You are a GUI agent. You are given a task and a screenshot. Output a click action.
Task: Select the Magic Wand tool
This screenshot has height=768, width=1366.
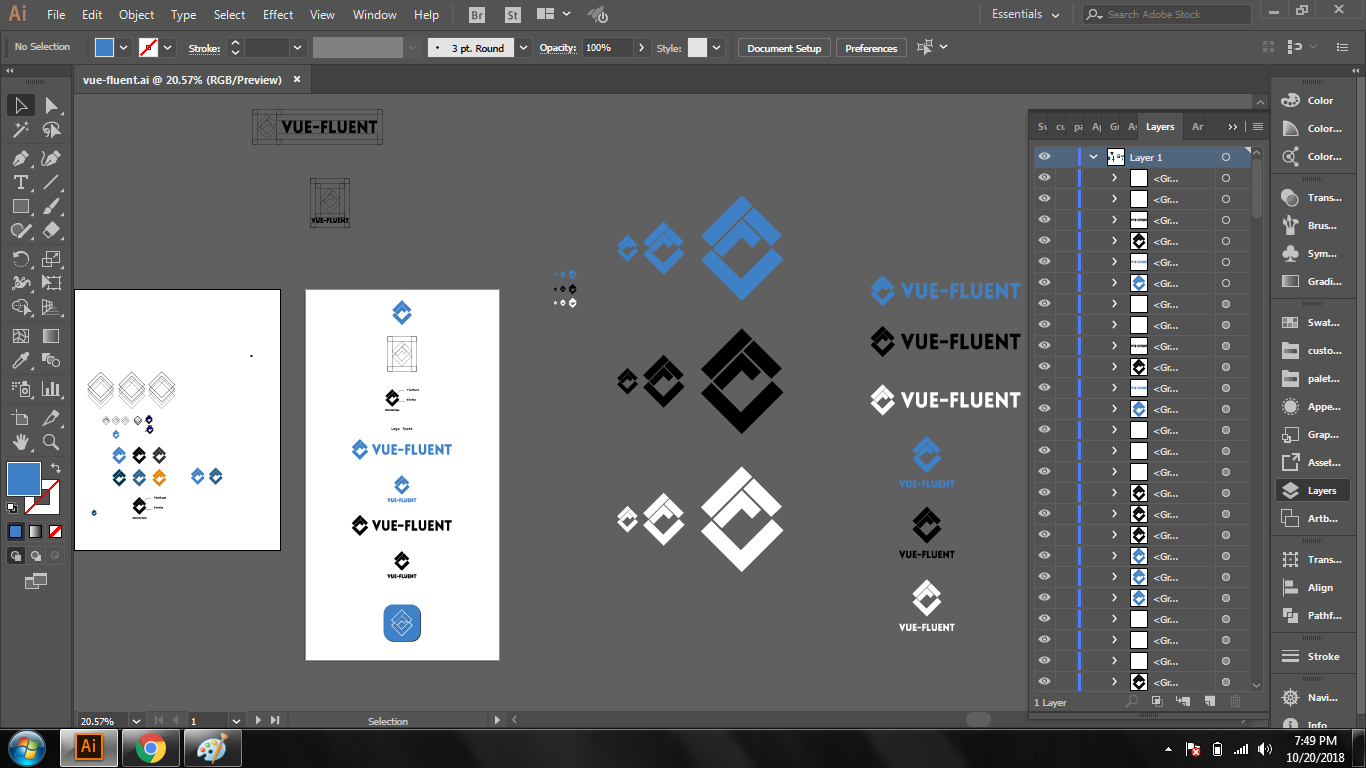20,130
